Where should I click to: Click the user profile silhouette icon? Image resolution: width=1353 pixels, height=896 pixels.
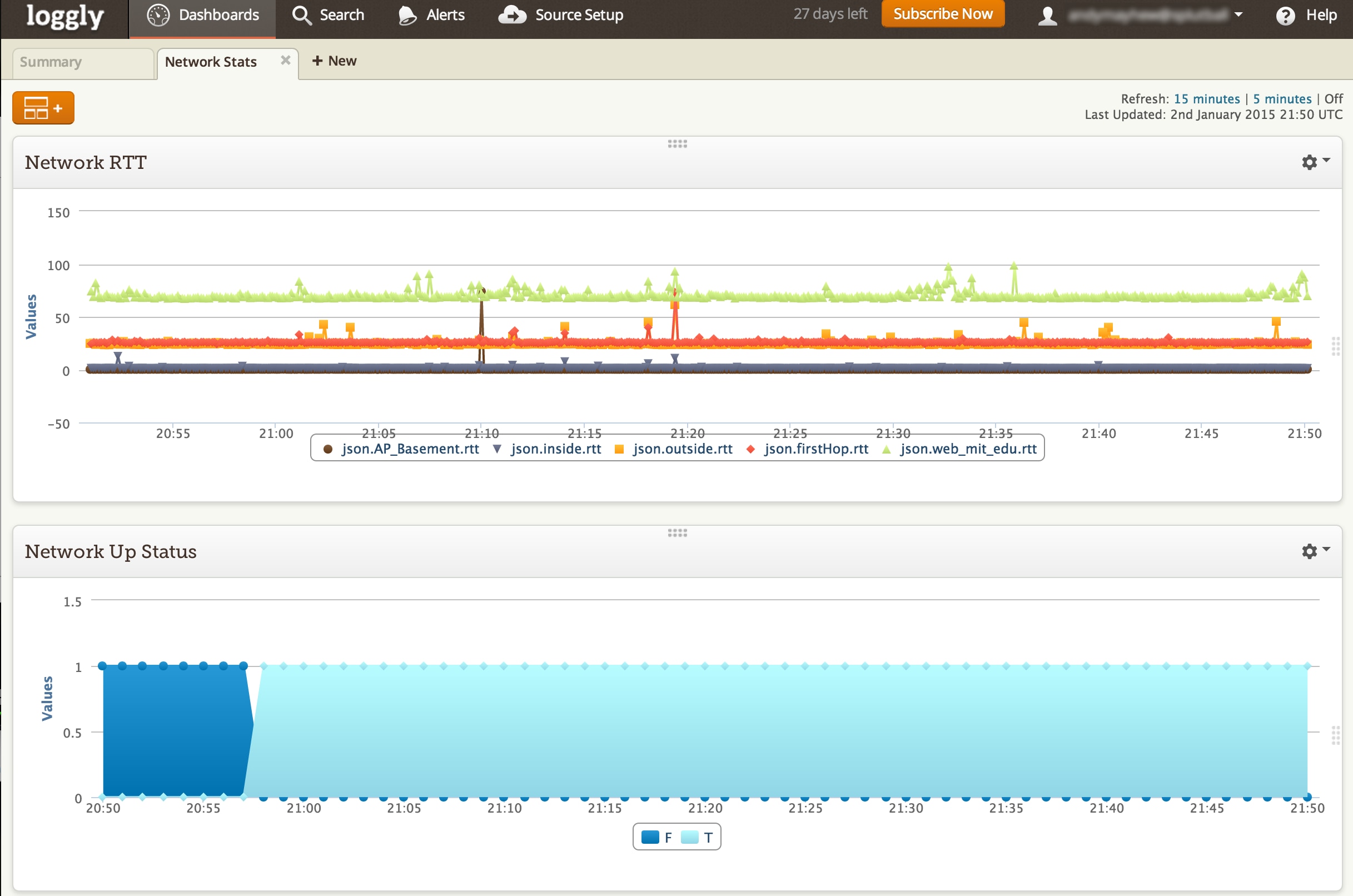1047,16
